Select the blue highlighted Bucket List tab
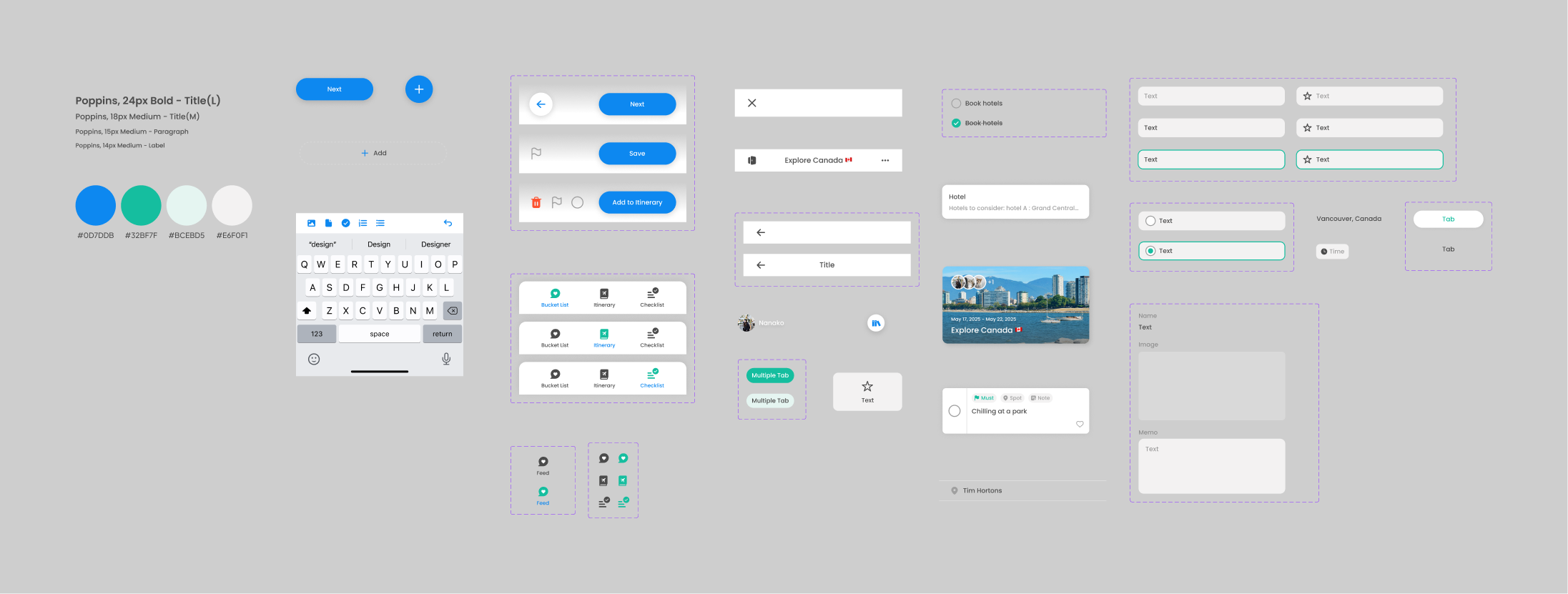The width and height of the screenshot is (1568, 594). [x=555, y=298]
